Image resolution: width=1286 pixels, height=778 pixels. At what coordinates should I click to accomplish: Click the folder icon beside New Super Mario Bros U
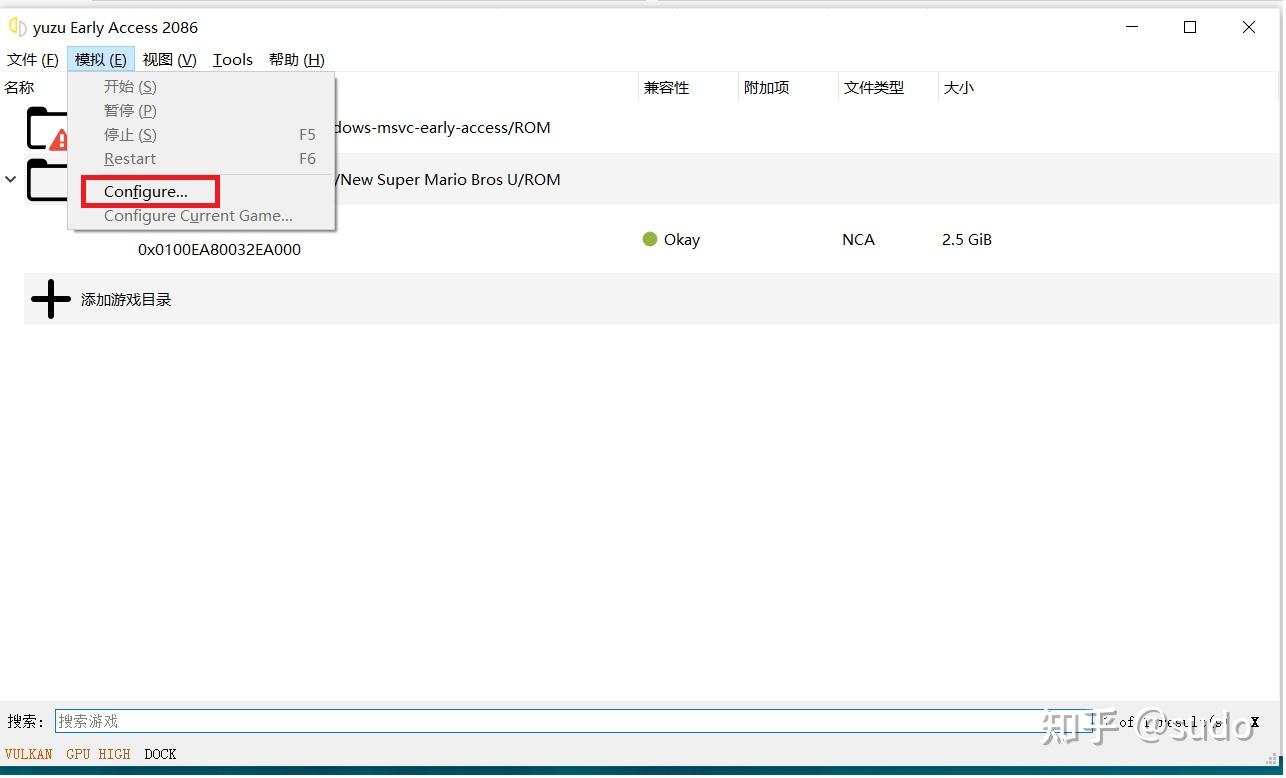(48, 180)
